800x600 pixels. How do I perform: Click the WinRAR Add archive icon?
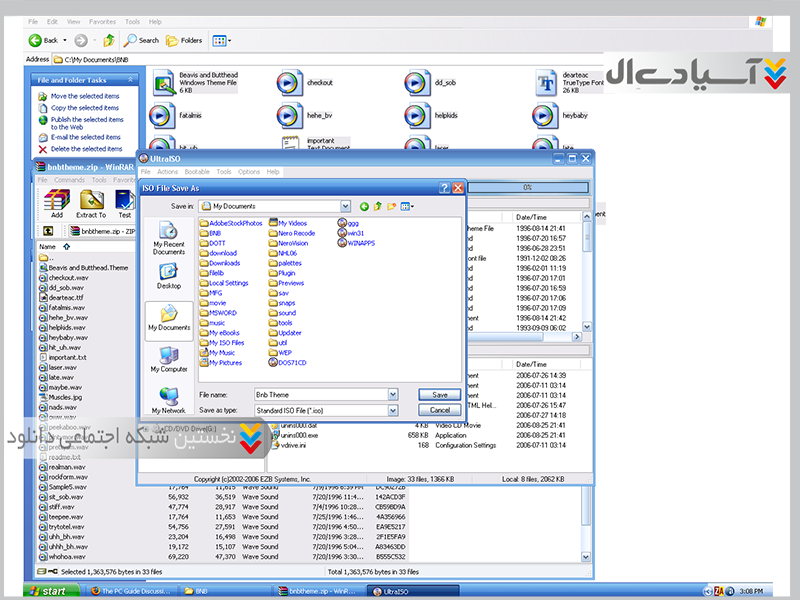pos(56,203)
